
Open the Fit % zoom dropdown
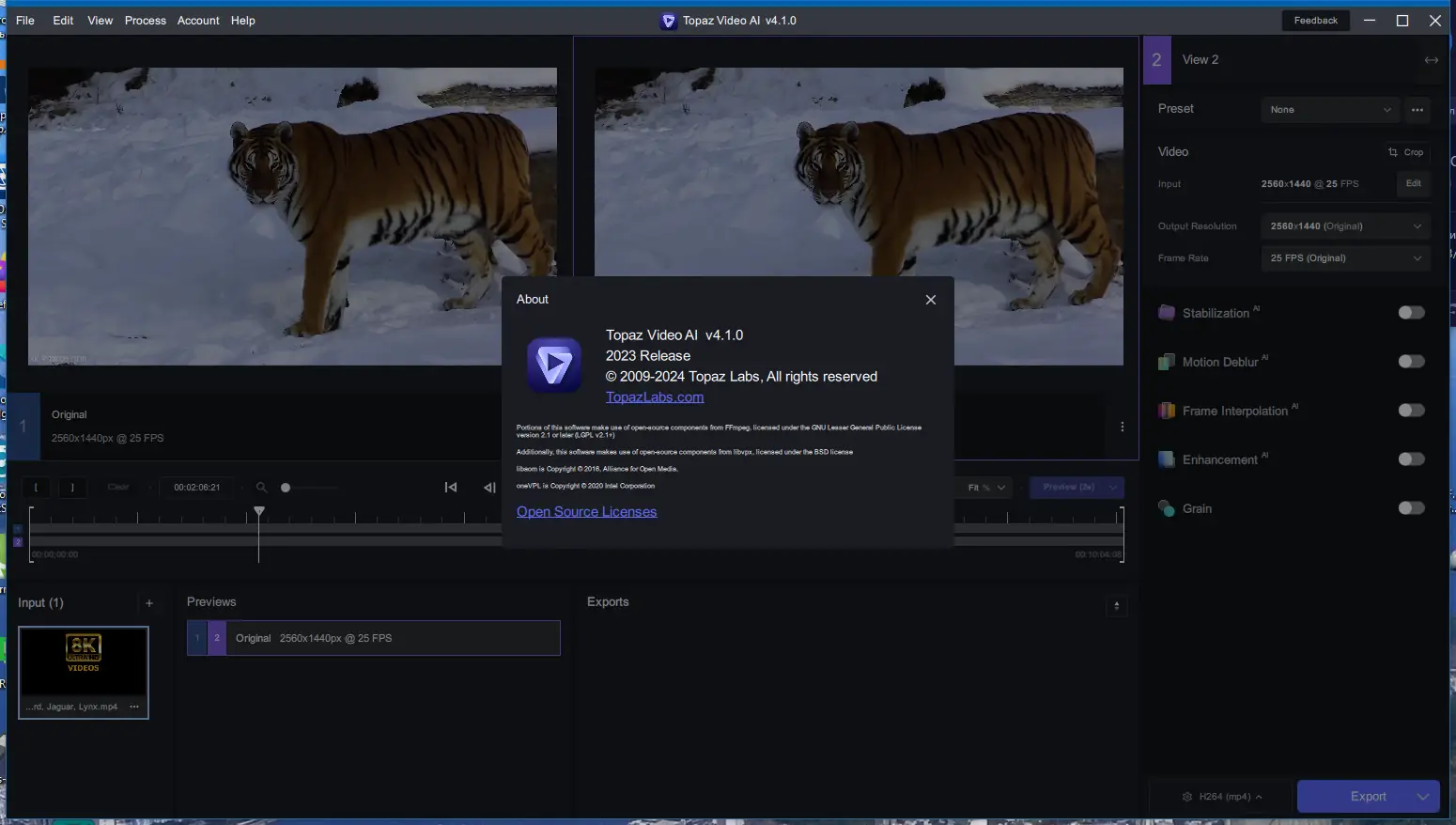(x=986, y=488)
